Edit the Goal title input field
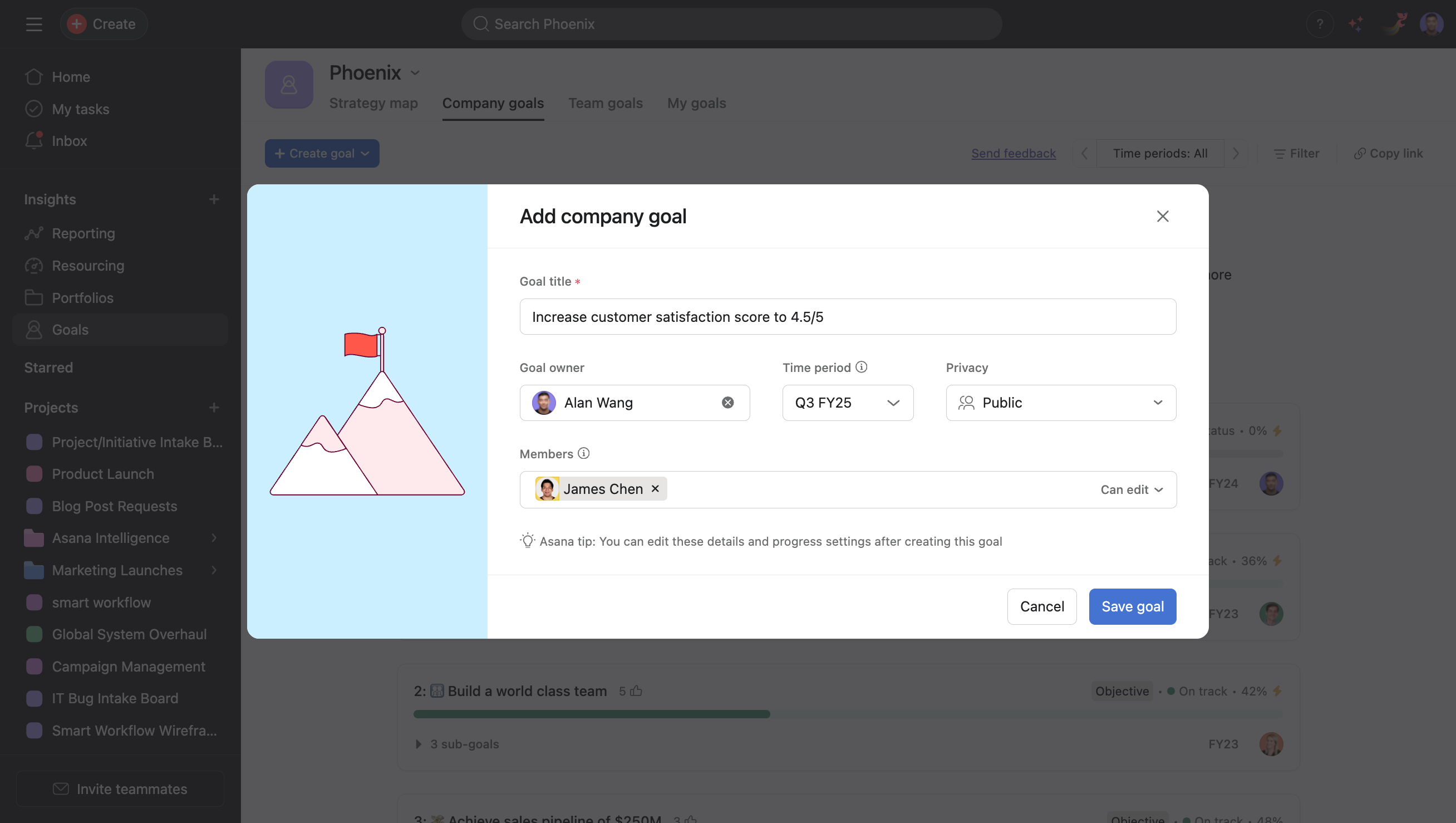 pyautogui.click(x=847, y=317)
